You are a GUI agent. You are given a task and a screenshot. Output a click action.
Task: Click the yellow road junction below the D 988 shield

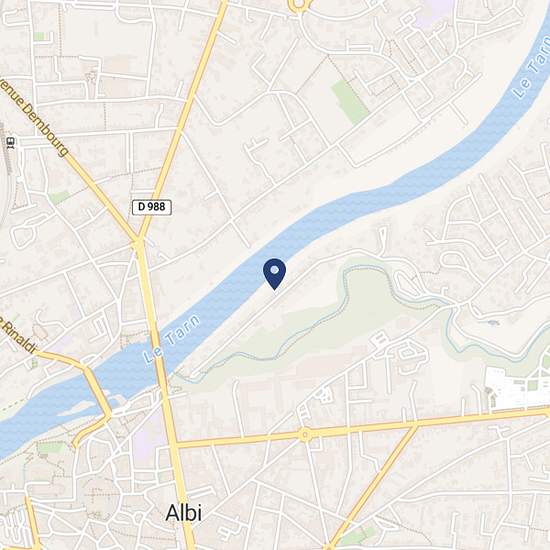pos(138,241)
